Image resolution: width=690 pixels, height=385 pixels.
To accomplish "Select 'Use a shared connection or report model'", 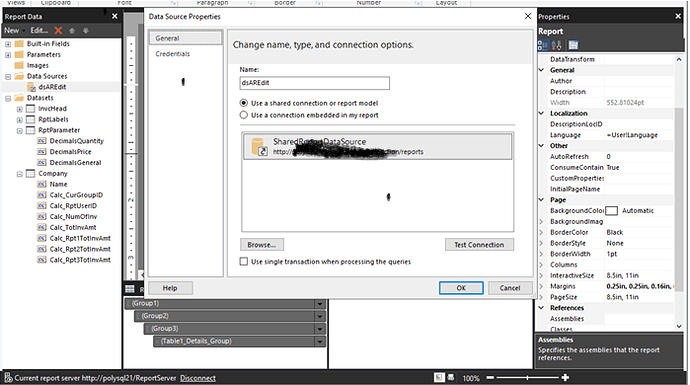I will point(244,103).
